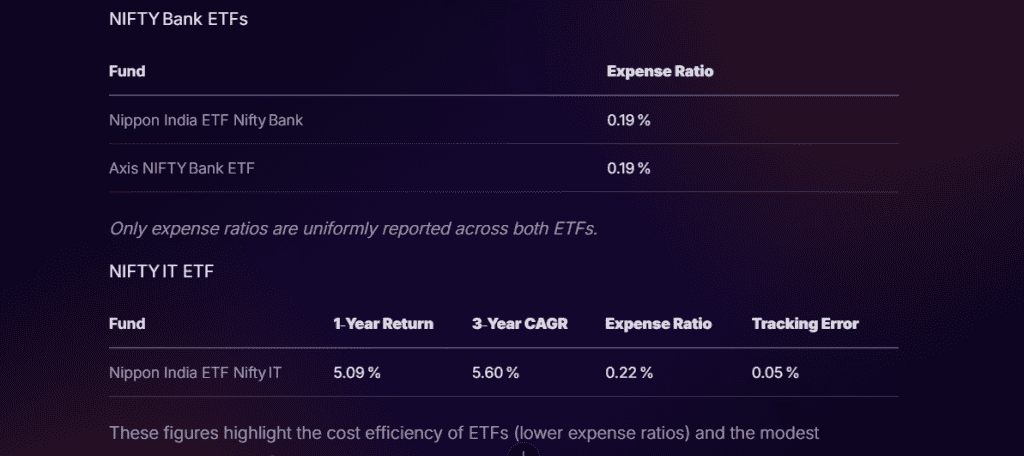Click the 0.05% tracking error value
Screen dimensions: 1024x456
[x=775, y=373]
